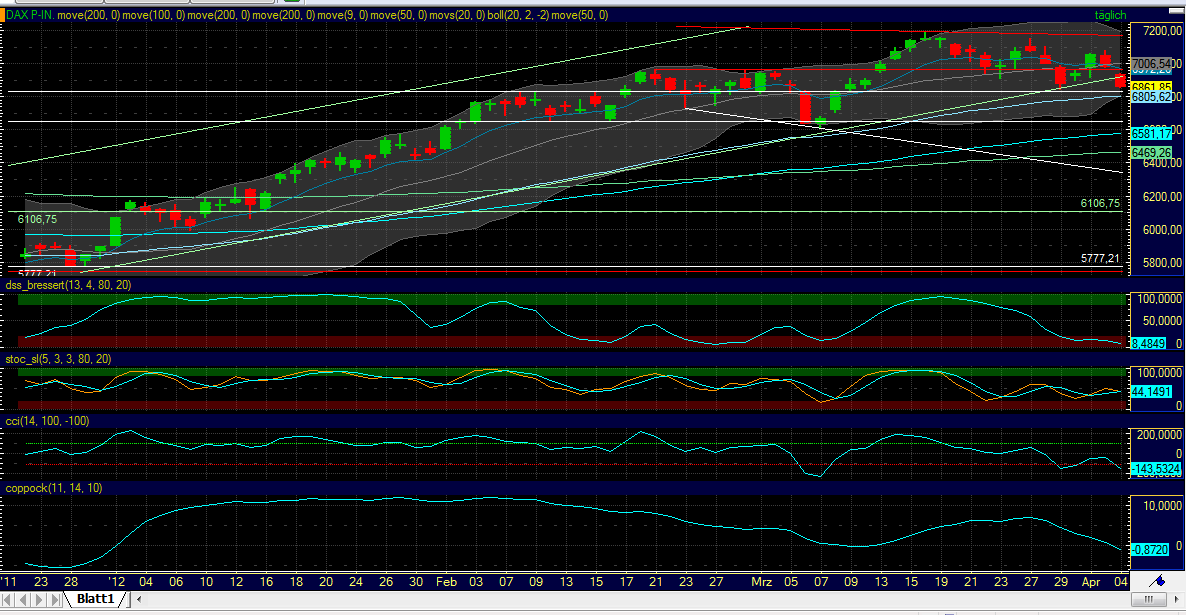Click the first-sheet navigation arrow icon

click(x=7, y=599)
